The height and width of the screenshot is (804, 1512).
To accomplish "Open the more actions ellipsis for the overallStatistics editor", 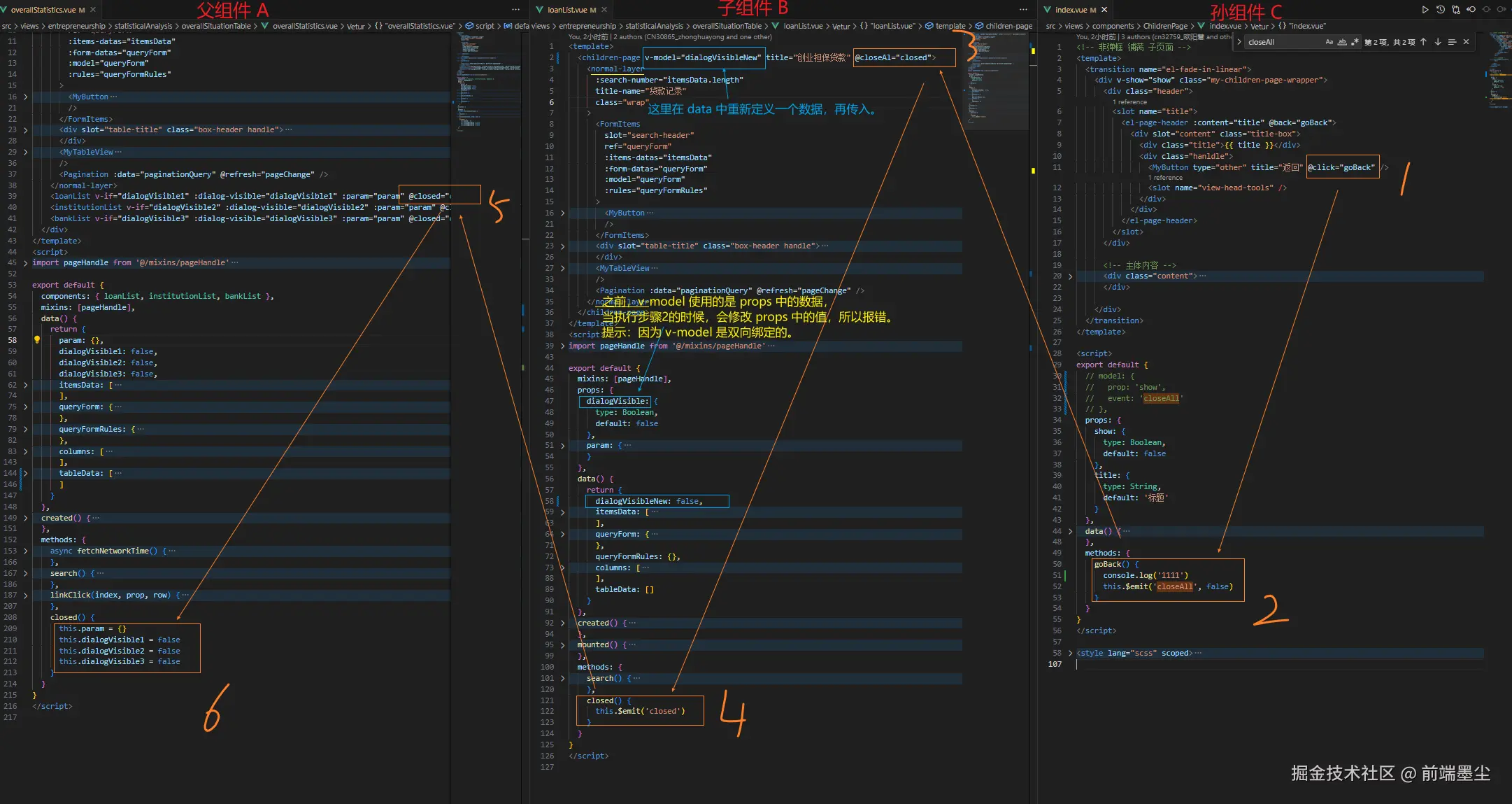I will pyautogui.click(x=515, y=10).
